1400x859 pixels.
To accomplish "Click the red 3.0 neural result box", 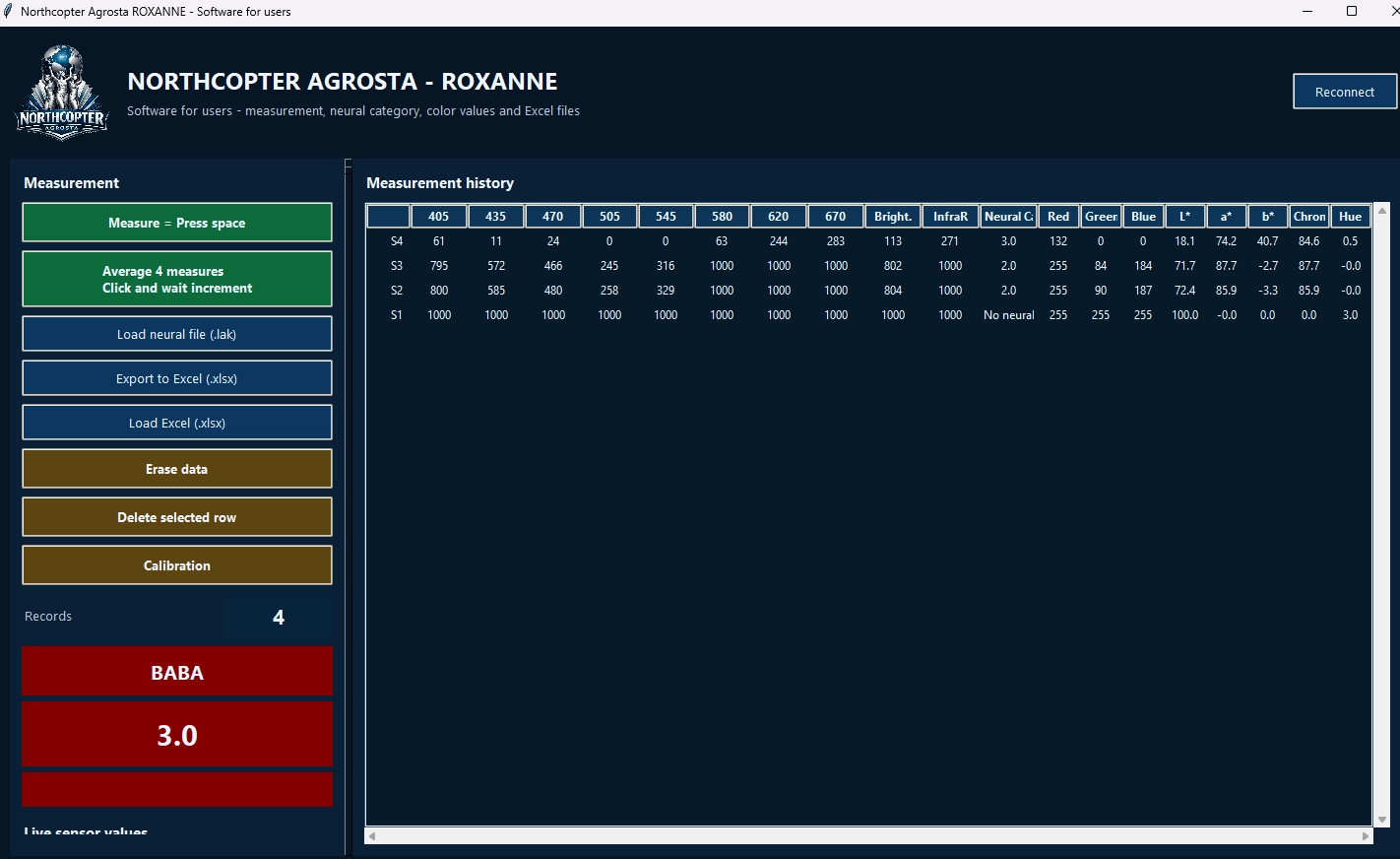I will [x=177, y=735].
